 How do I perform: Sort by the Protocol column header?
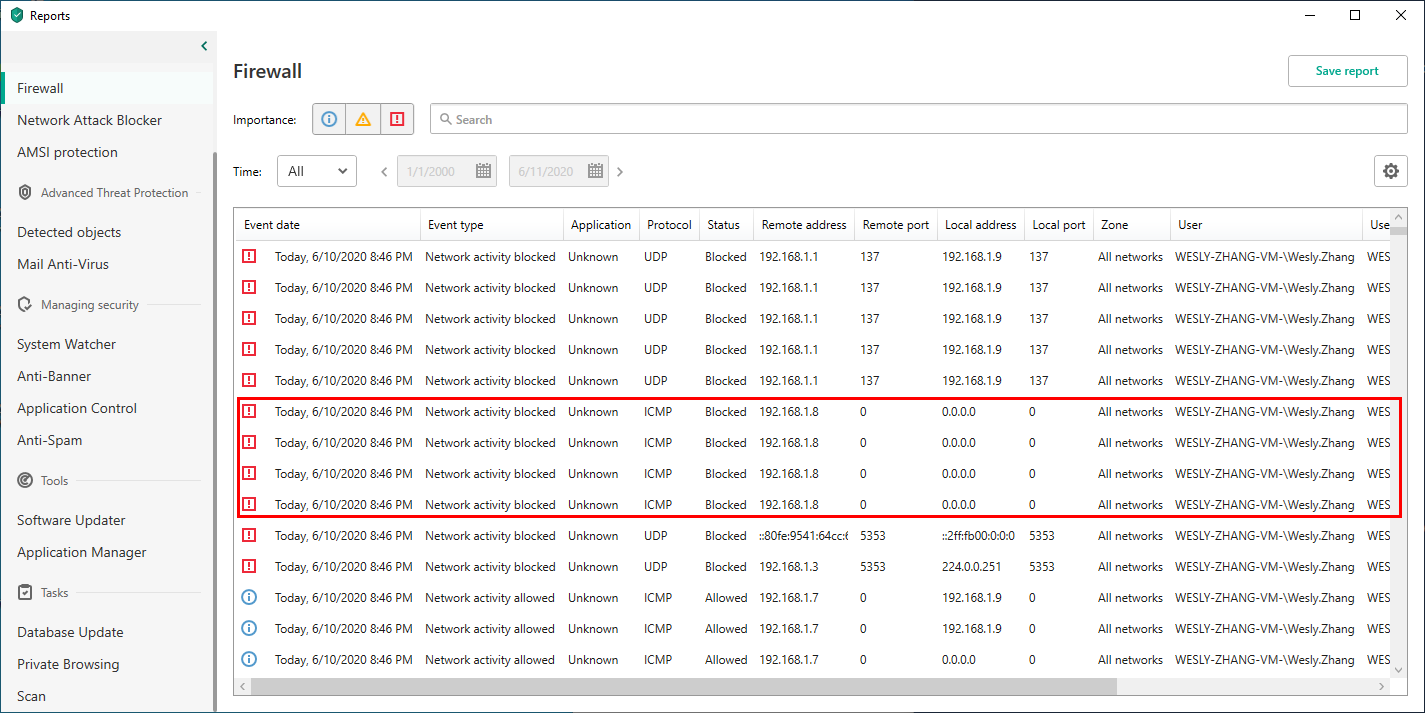point(669,225)
